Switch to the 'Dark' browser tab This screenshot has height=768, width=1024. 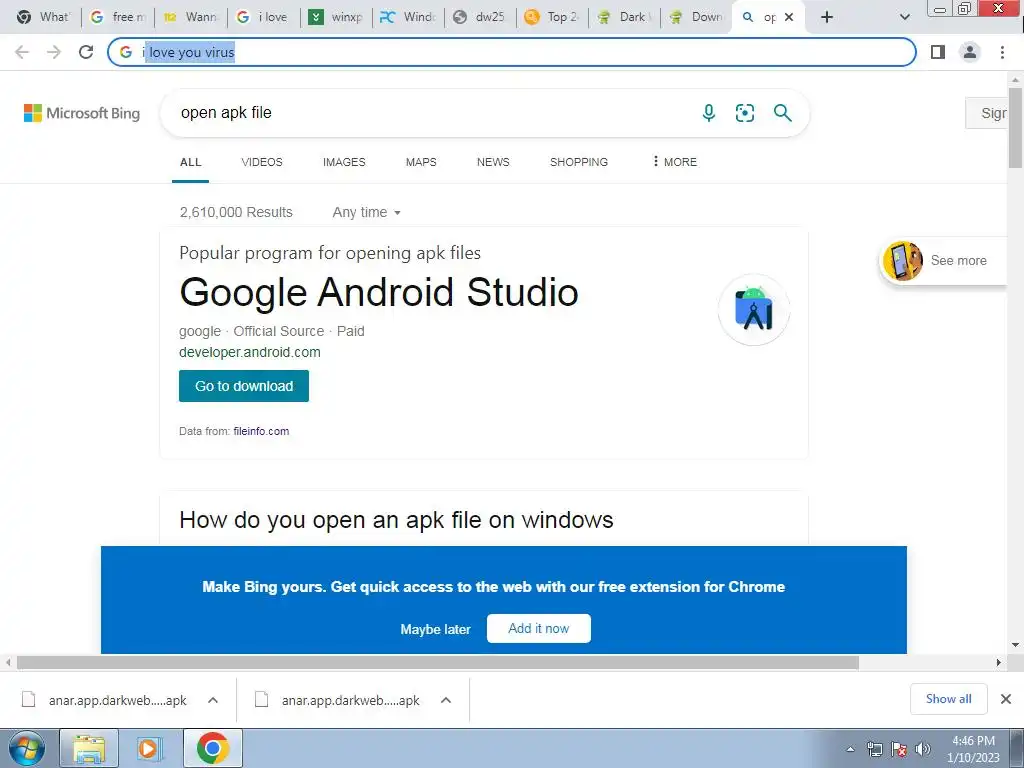click(624, 17)
